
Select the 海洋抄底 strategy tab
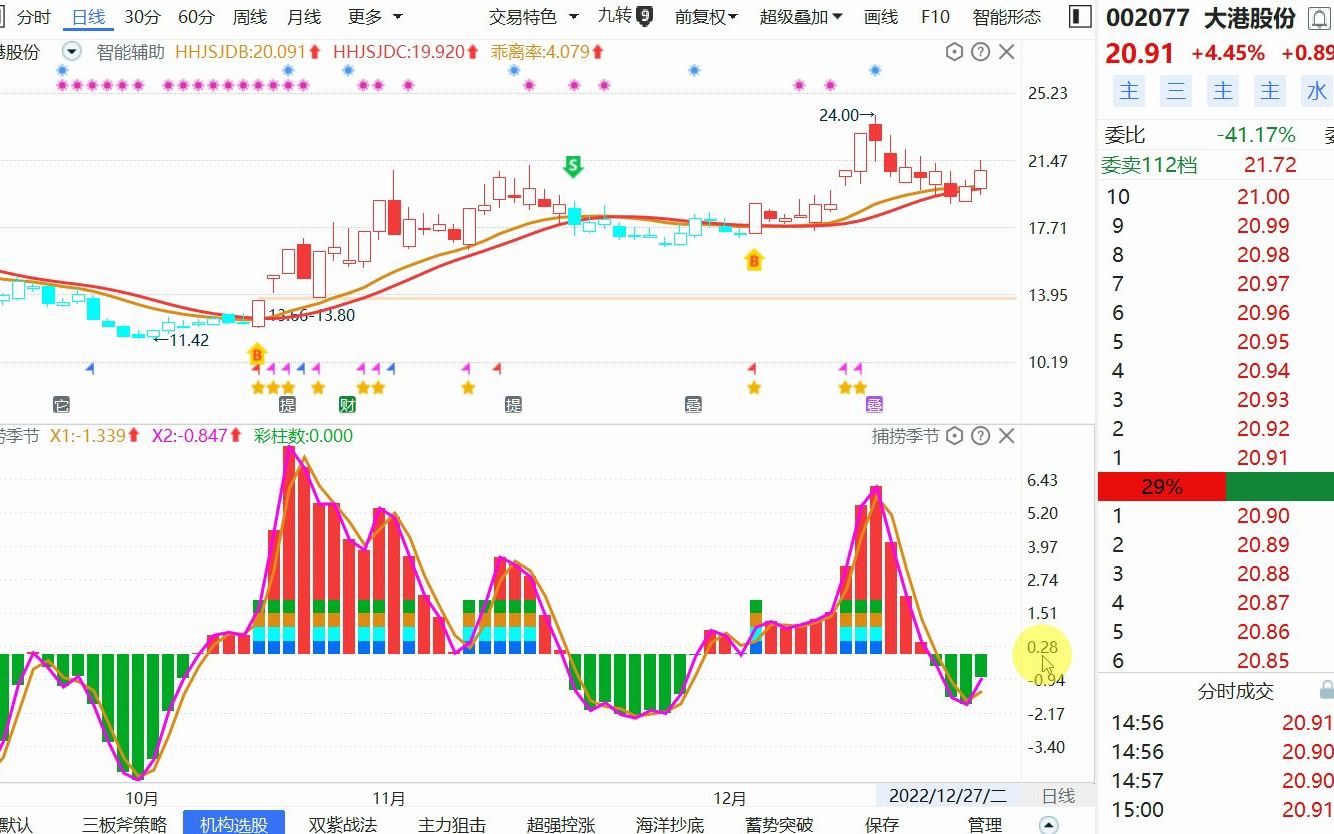point(670,824)
